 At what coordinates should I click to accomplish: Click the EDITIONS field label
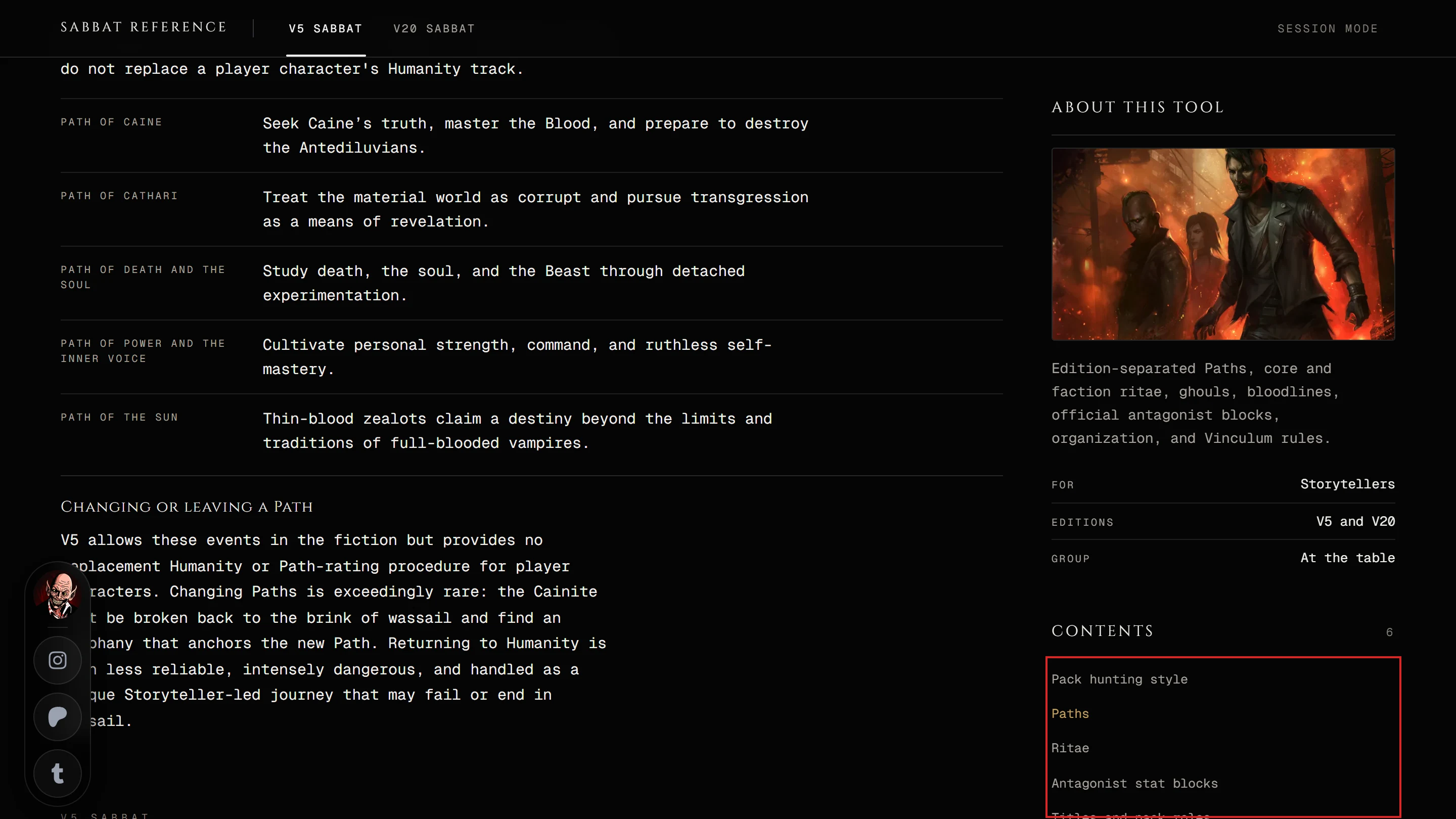[x=1082, y=523]
